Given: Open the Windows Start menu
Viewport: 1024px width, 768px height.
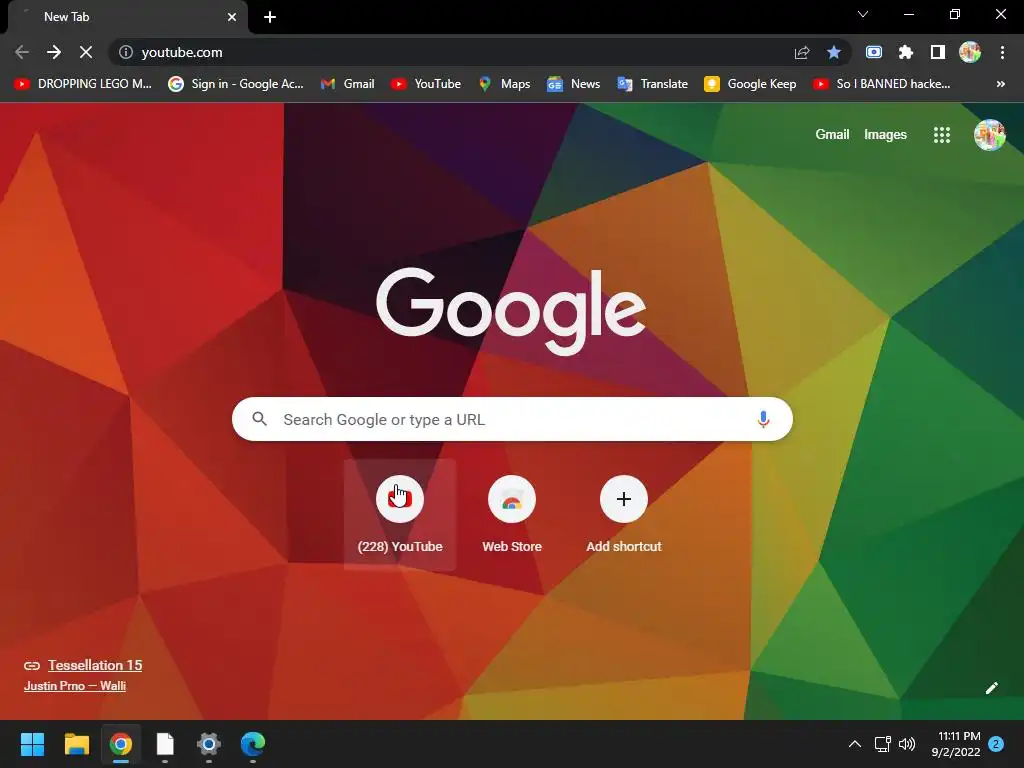Looking at the screenshot, I should [32, 744].
